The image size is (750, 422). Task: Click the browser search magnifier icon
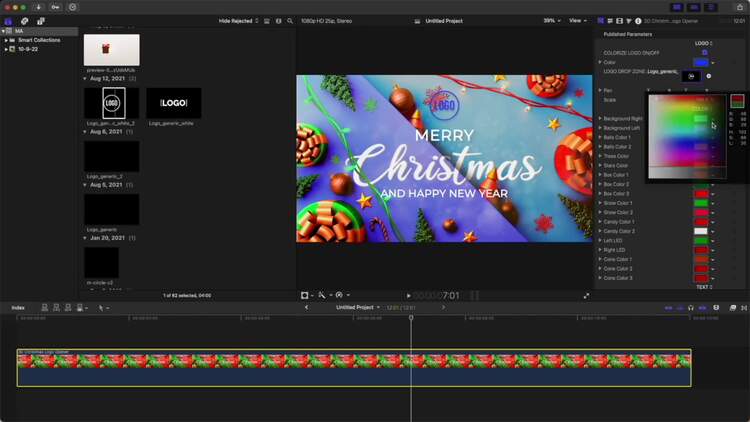290,21
